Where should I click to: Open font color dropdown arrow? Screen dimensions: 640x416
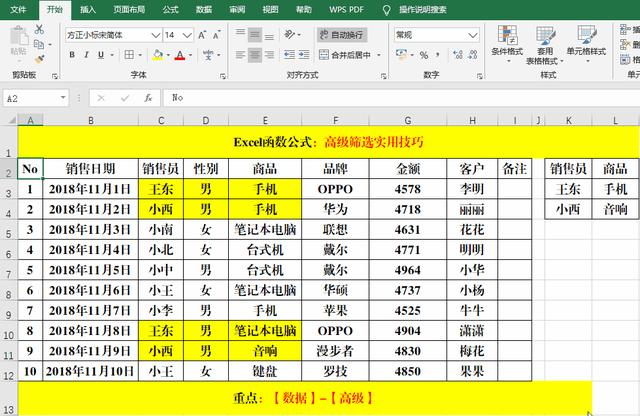pos(190,55)
